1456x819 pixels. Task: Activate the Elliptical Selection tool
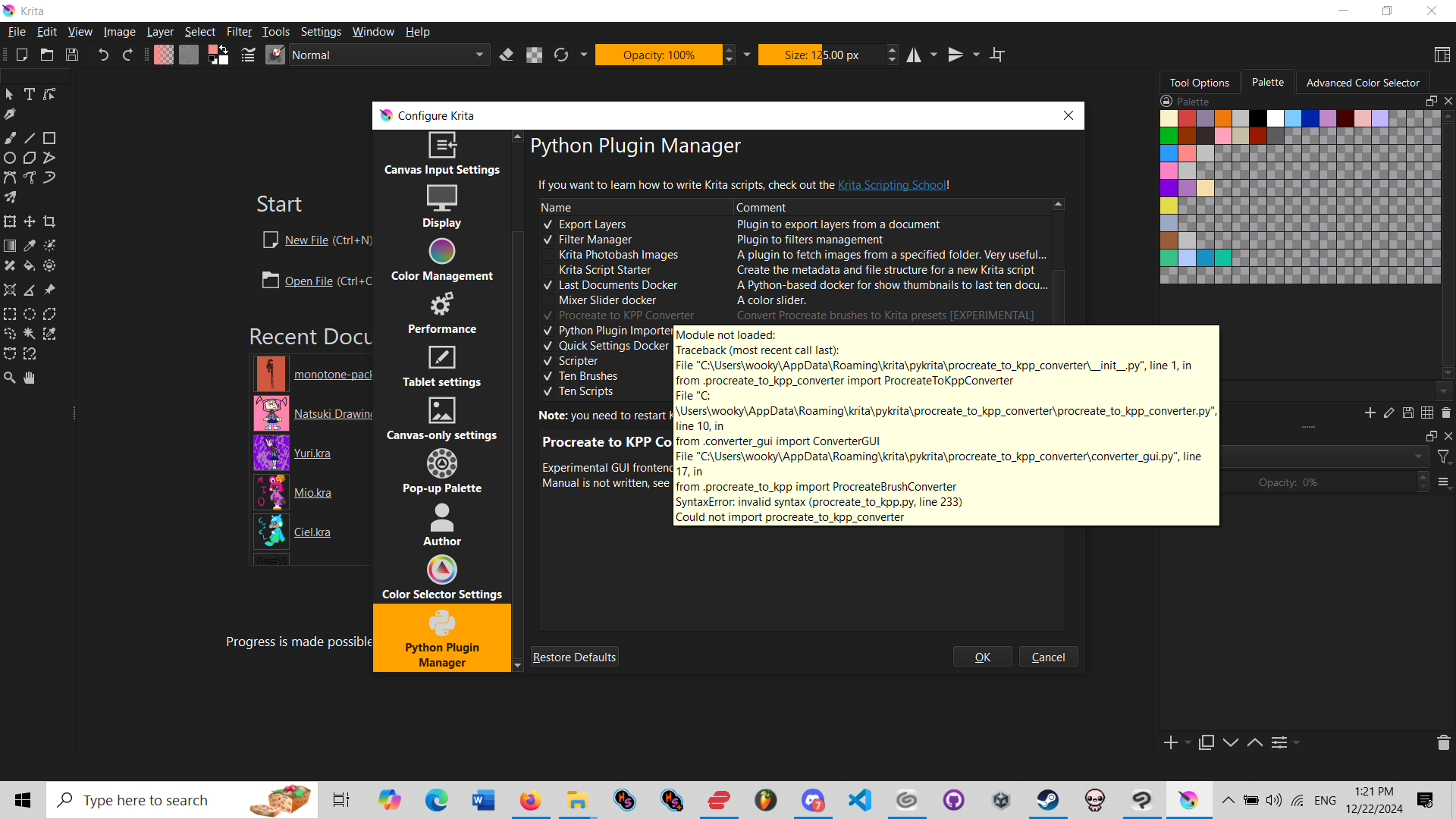click(x=30, y=314)
